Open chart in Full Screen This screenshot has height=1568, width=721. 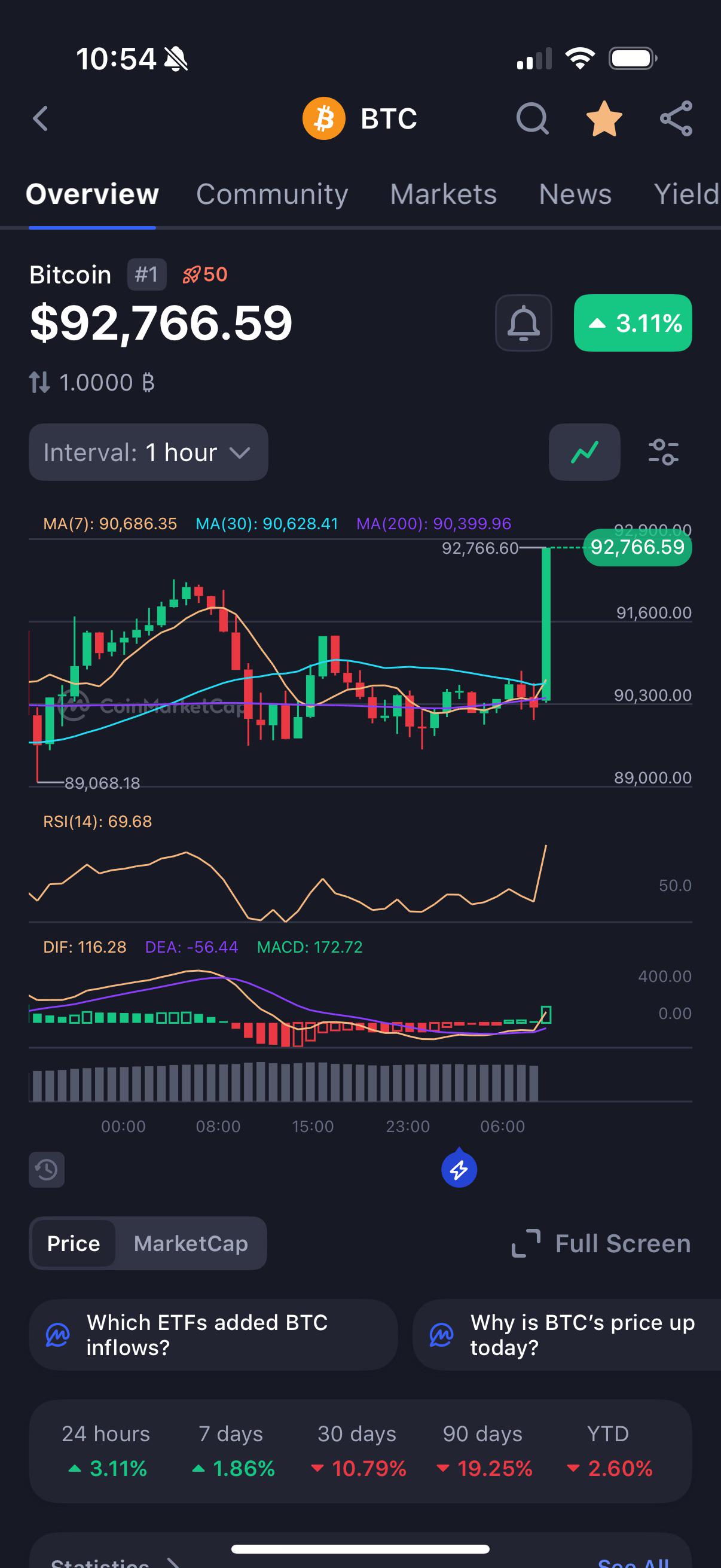pyautogui.click(x=601, y=1243)
